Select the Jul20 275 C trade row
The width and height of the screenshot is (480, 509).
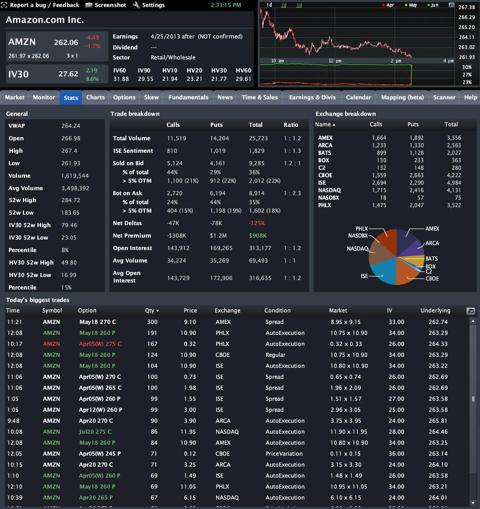pos(235,432)
